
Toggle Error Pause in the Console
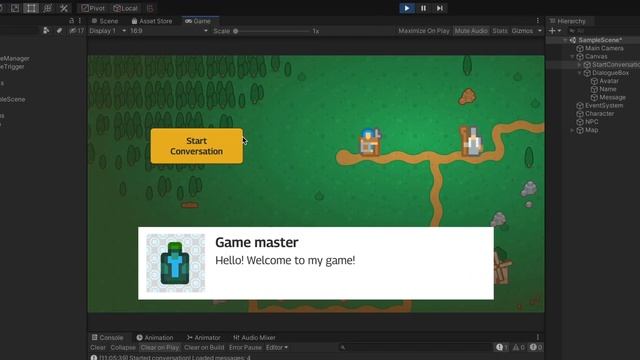[245, 347]
